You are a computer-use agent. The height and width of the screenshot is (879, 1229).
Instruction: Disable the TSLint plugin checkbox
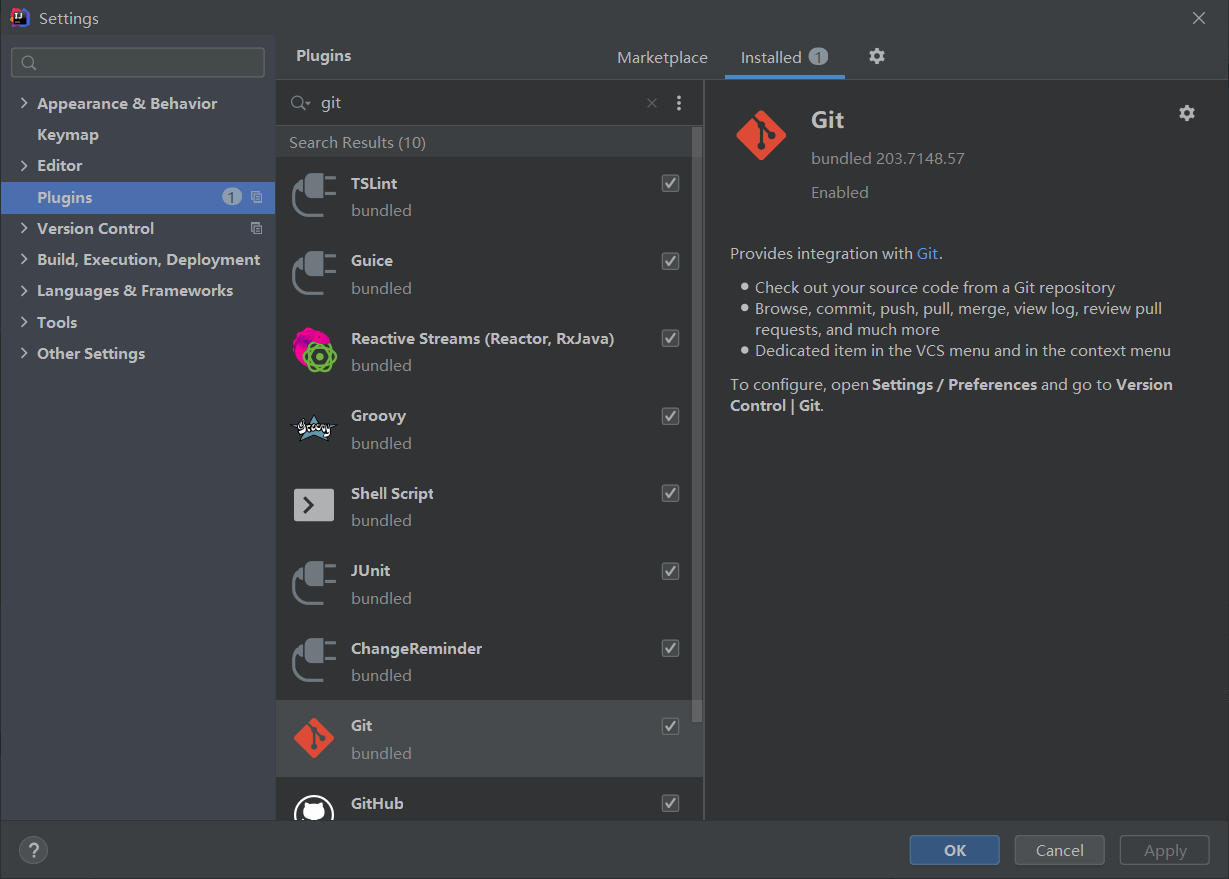[x=670, y=183]
